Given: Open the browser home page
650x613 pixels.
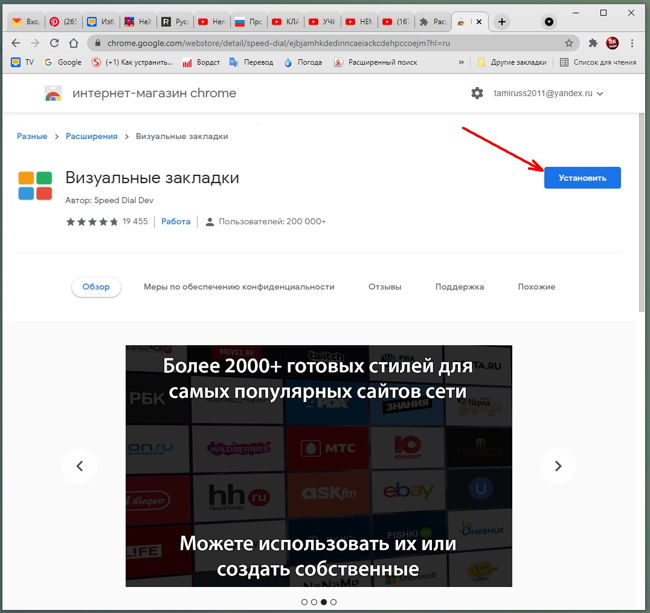Looking at the screenshot, I should pyautogui.click(x=74, y=43).
